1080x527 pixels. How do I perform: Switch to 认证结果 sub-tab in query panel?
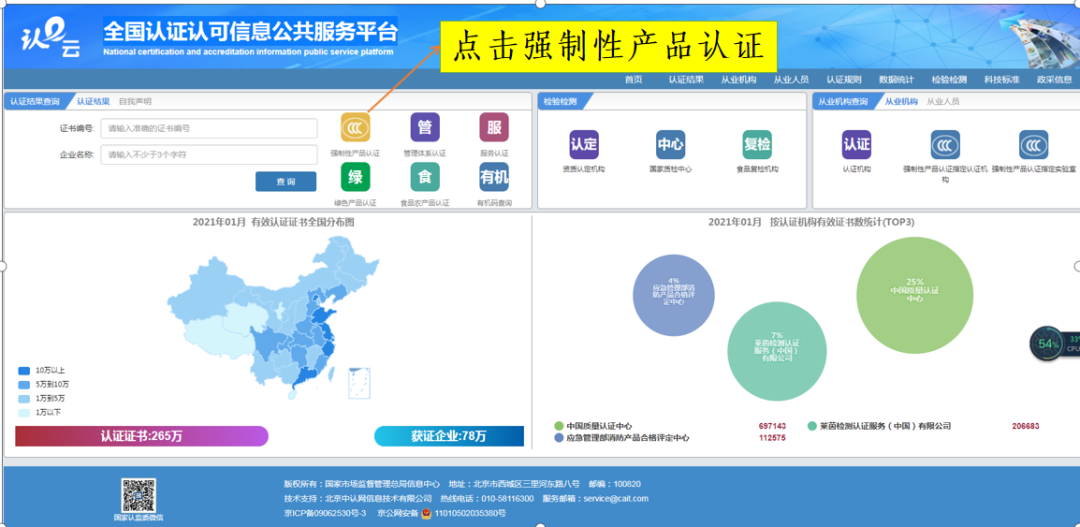pyautogui.click(x=93, y=102)
